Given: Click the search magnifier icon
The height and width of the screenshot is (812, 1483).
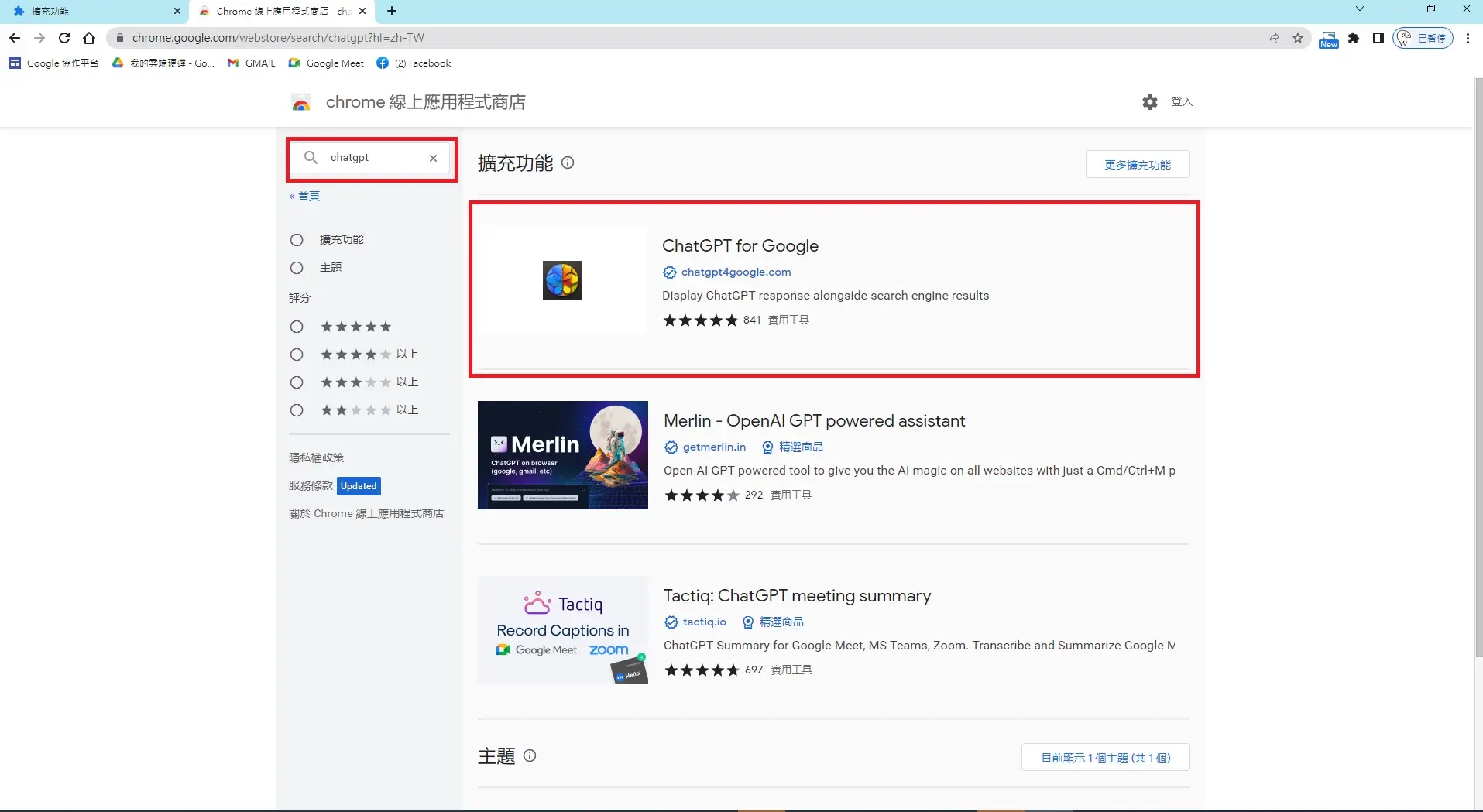Looking at the screenshot, I should pos(311,158).
